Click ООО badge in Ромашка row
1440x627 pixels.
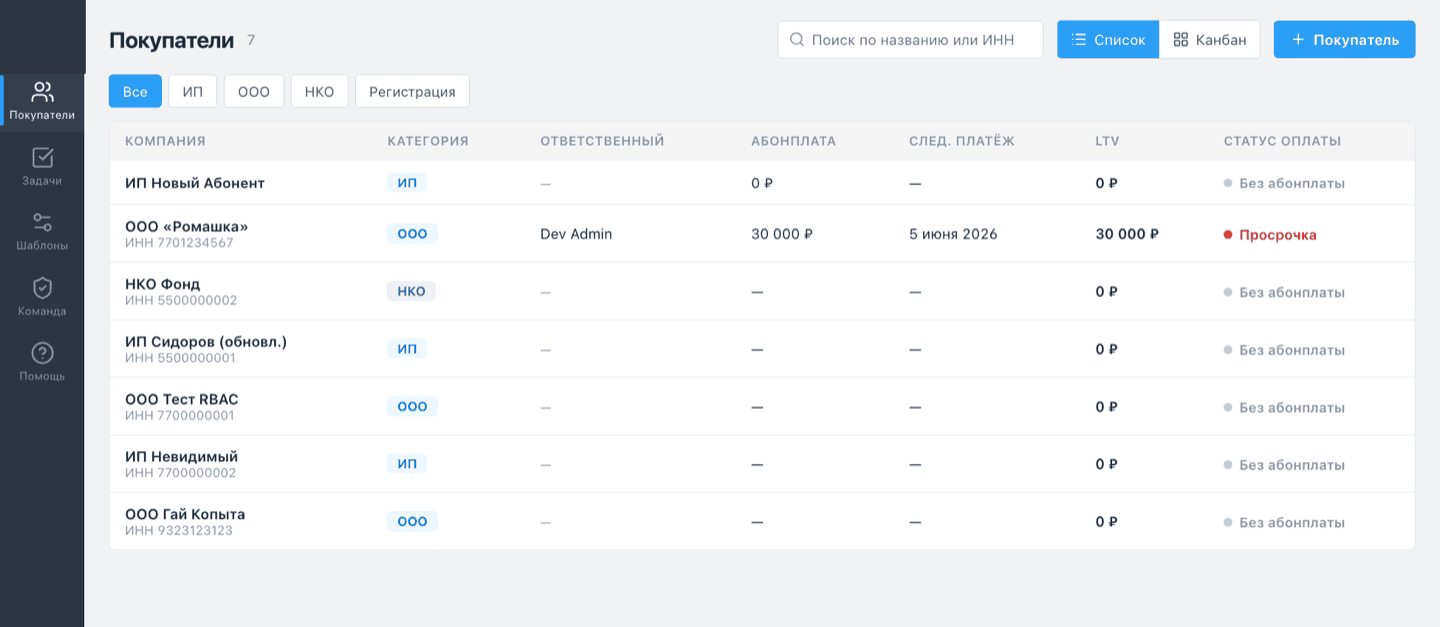412,234
